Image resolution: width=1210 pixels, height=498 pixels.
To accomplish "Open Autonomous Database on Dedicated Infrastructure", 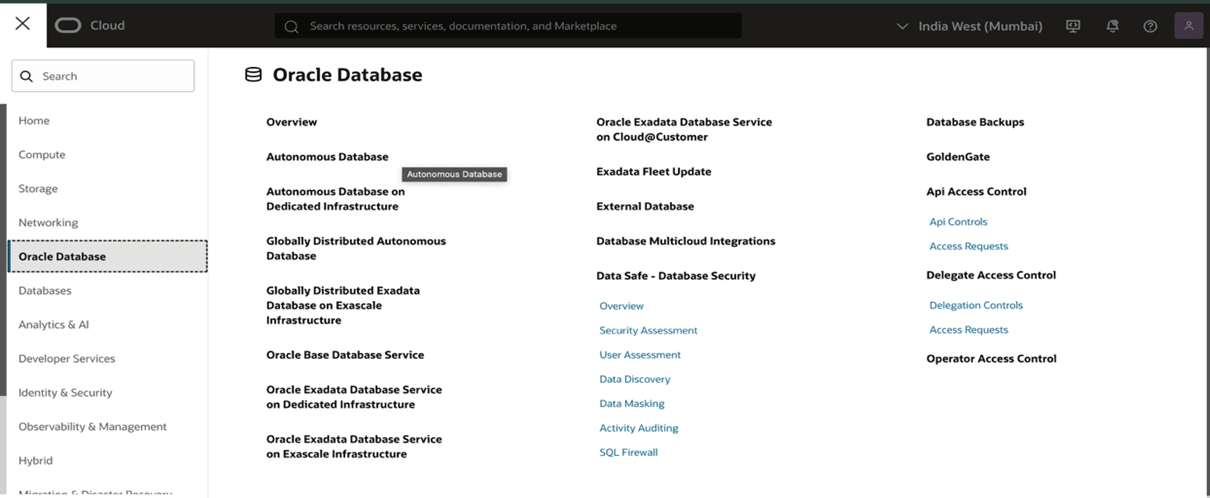I will tap(335, 199).
